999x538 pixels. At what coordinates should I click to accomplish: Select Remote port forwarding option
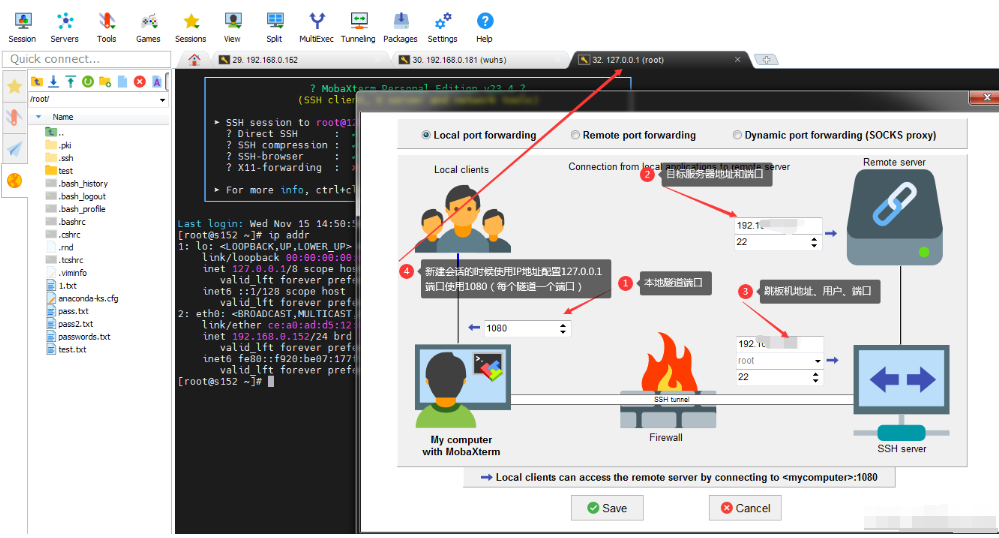pos(633,135)
